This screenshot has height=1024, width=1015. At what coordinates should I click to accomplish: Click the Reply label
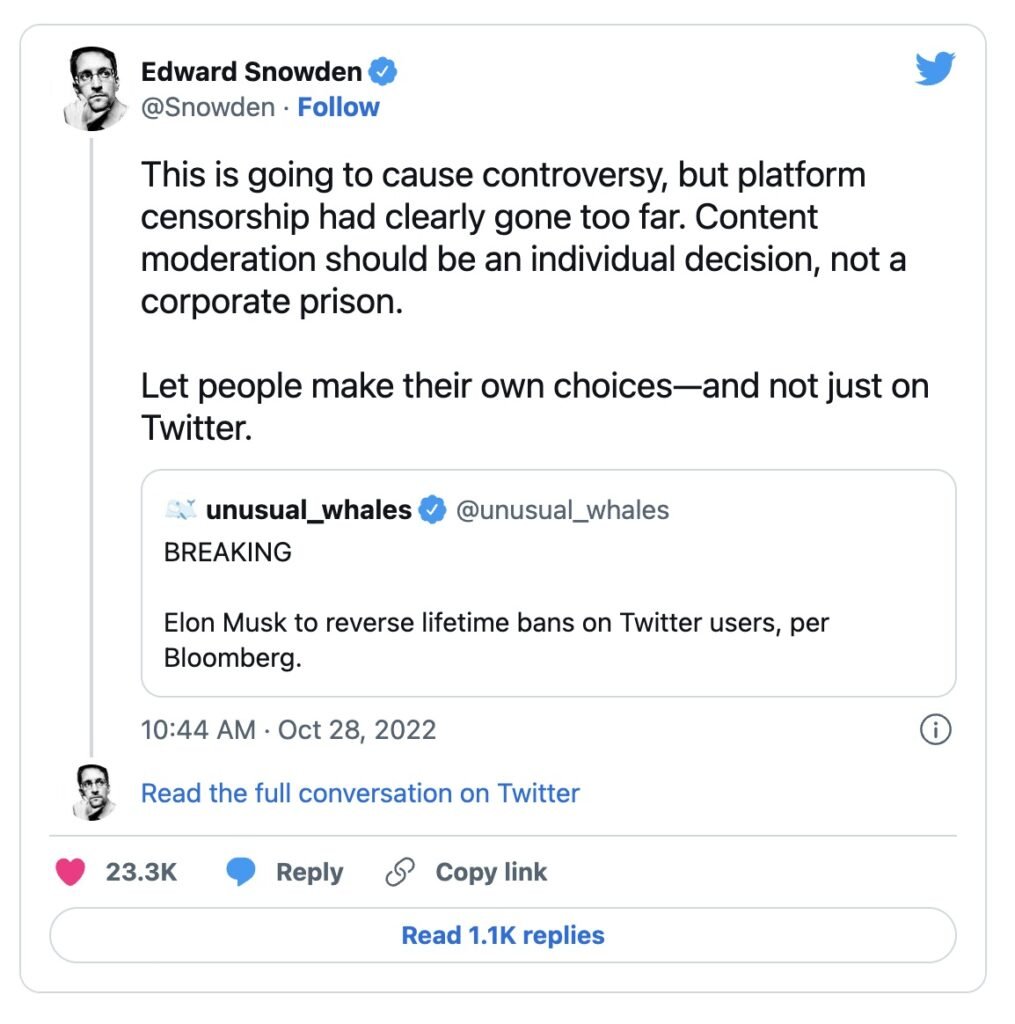coord(309,872)
